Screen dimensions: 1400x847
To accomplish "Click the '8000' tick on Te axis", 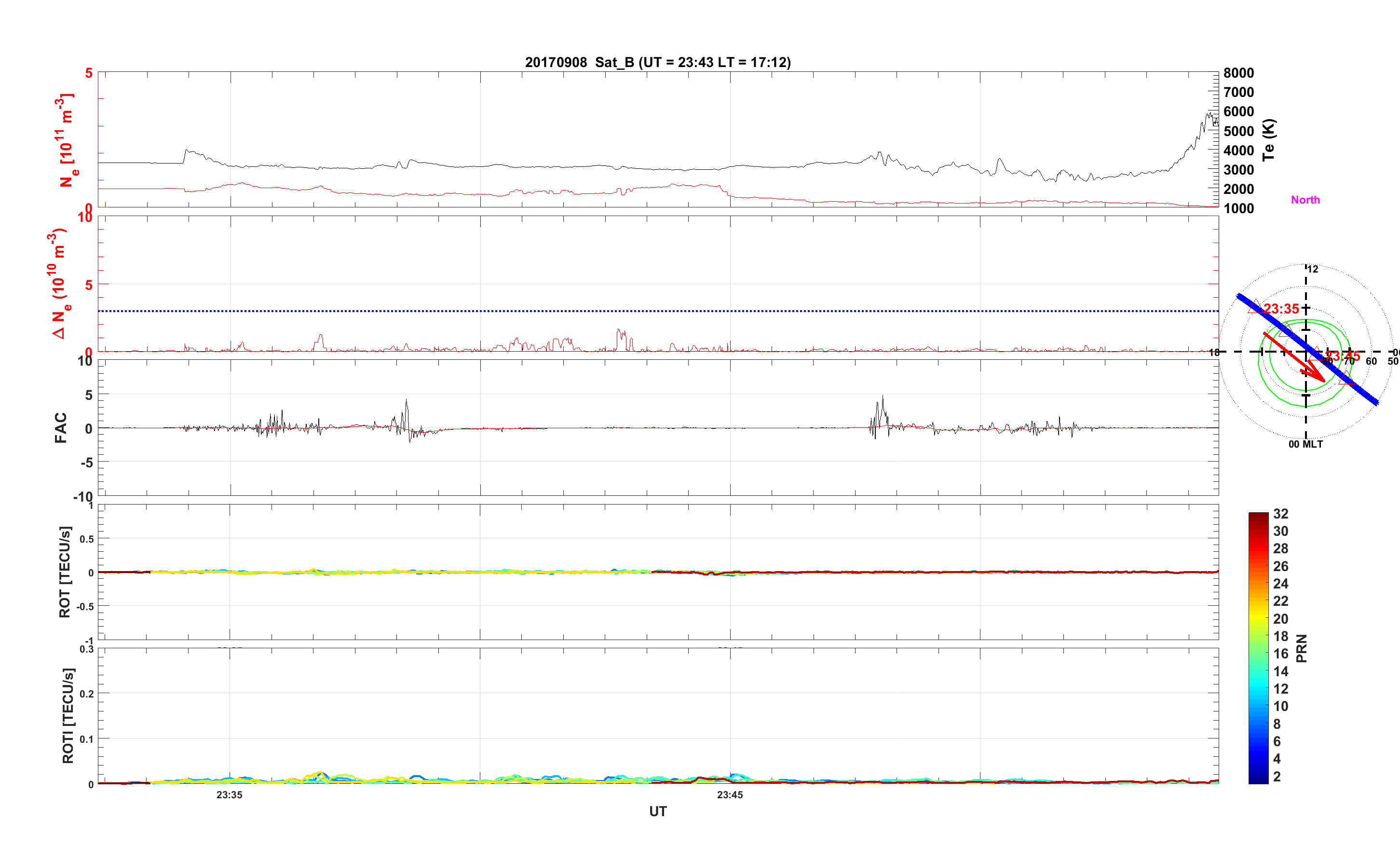I will pyautogui.click(x=1238, y=73).
